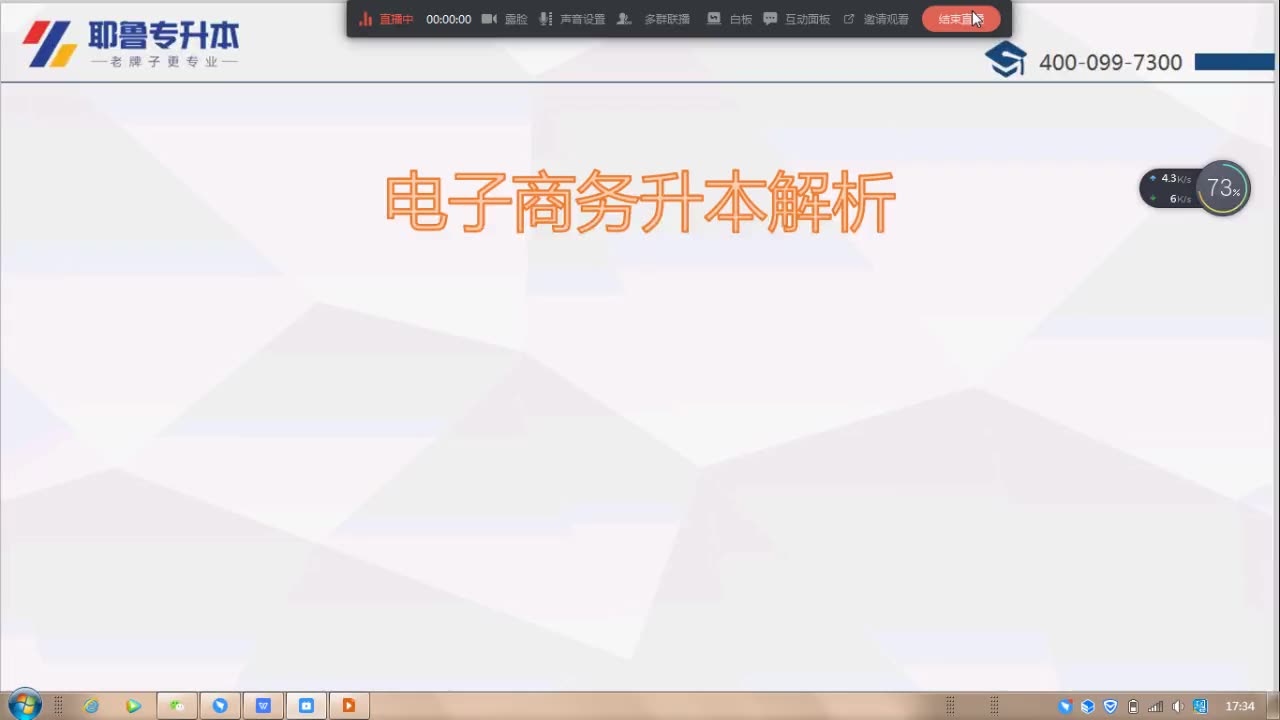Click the blue cube tray icon
The width and height of the screenshot is (1280, 720).
[x=1088, y=706]
